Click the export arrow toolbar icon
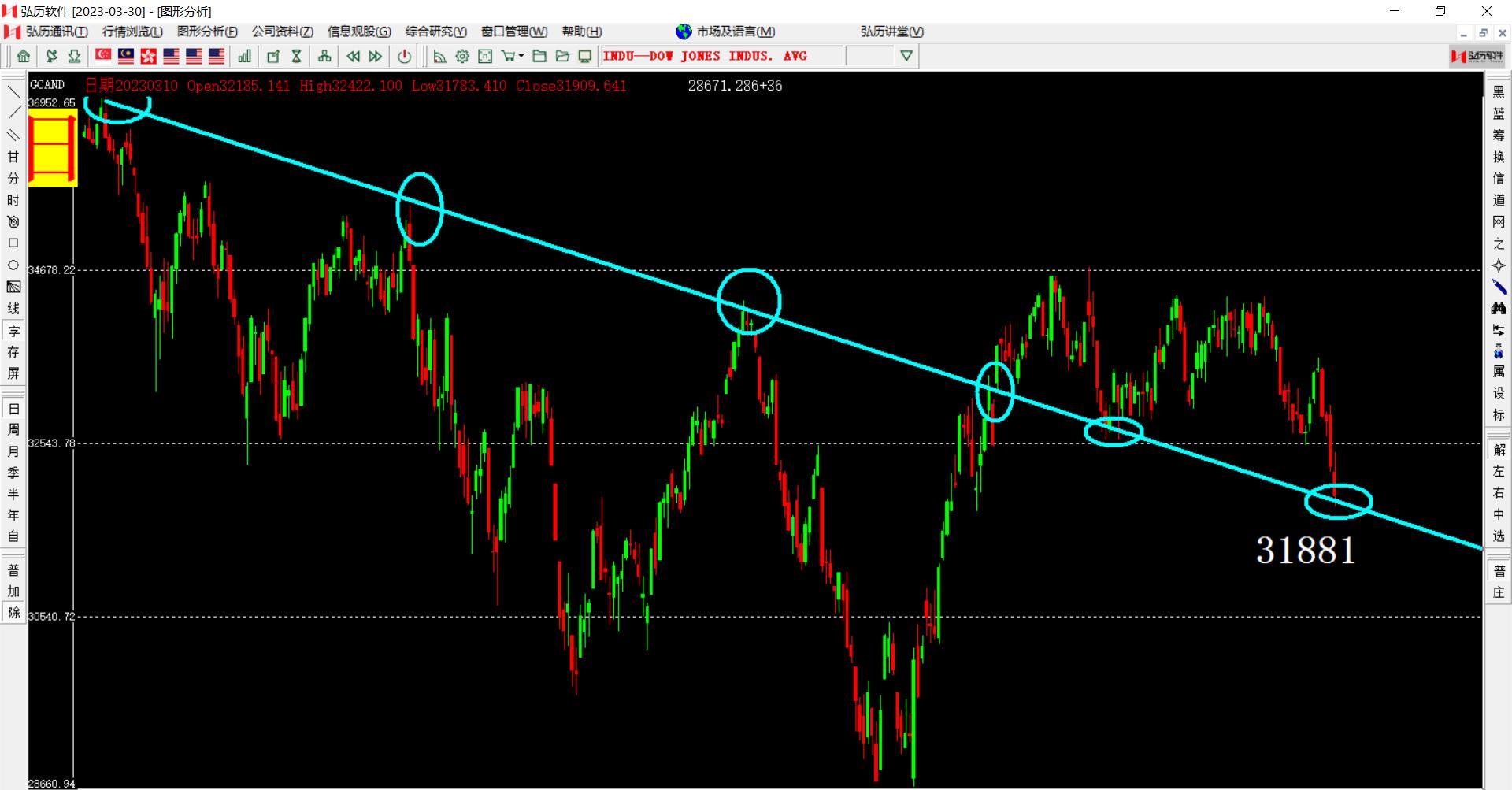Image resolution: width=1512 pixels, height=790 pixels. [x=273, y=56]
